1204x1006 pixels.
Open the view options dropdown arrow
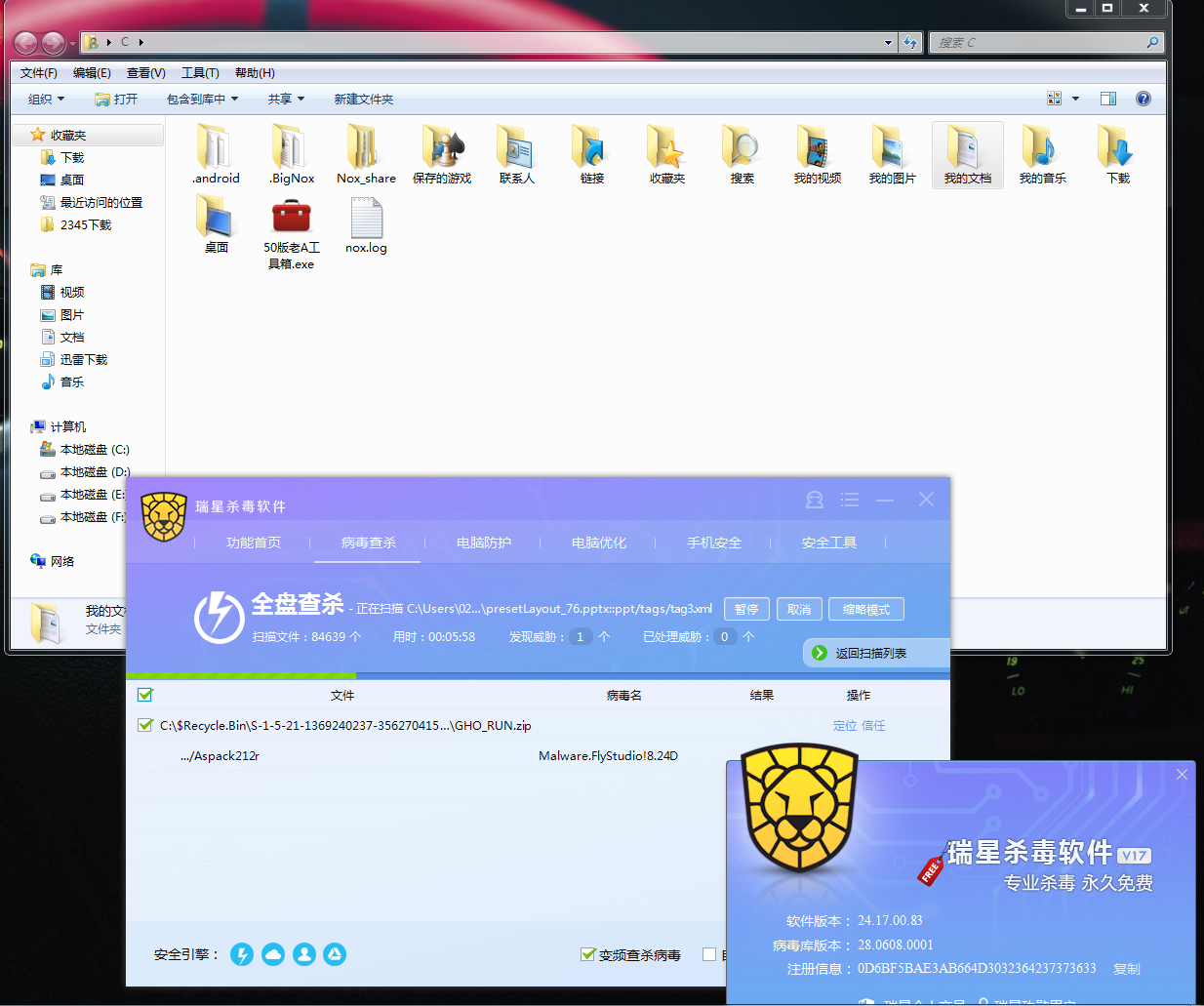[x=1076, y=99]
